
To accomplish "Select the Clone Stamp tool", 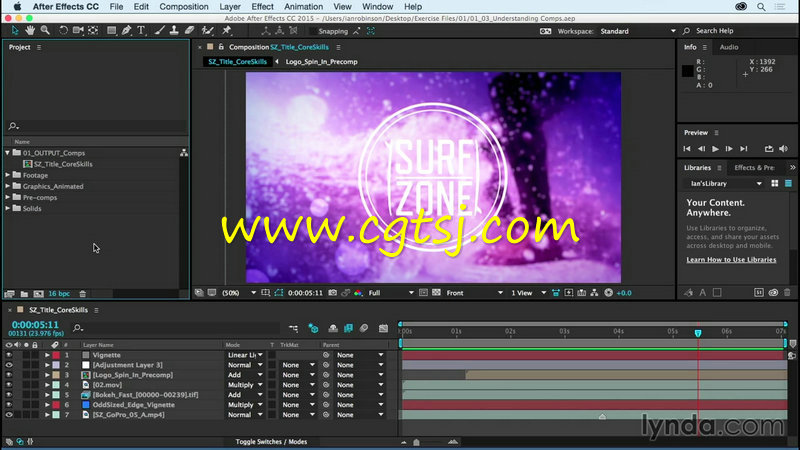I will coord(174,31).
